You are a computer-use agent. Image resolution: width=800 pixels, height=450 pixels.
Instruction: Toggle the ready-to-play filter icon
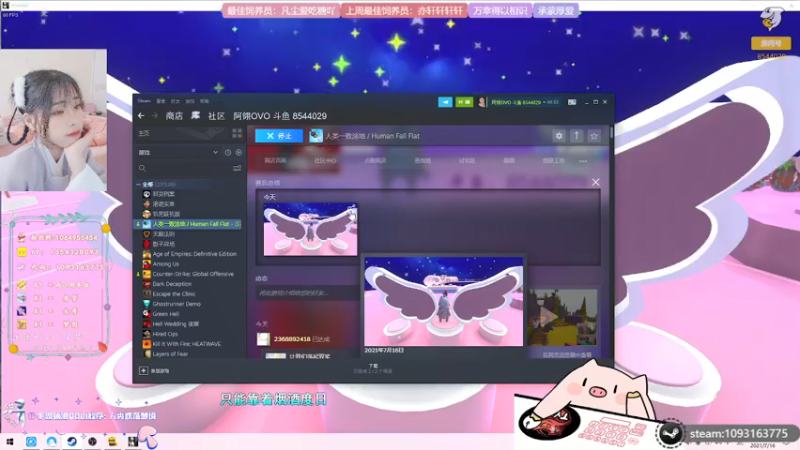click(238, 153)
